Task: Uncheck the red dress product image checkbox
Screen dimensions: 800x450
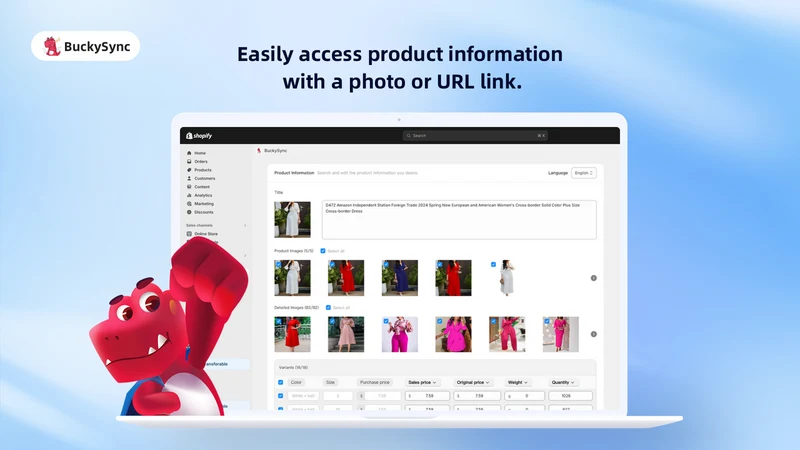Action: coord(332,264)
